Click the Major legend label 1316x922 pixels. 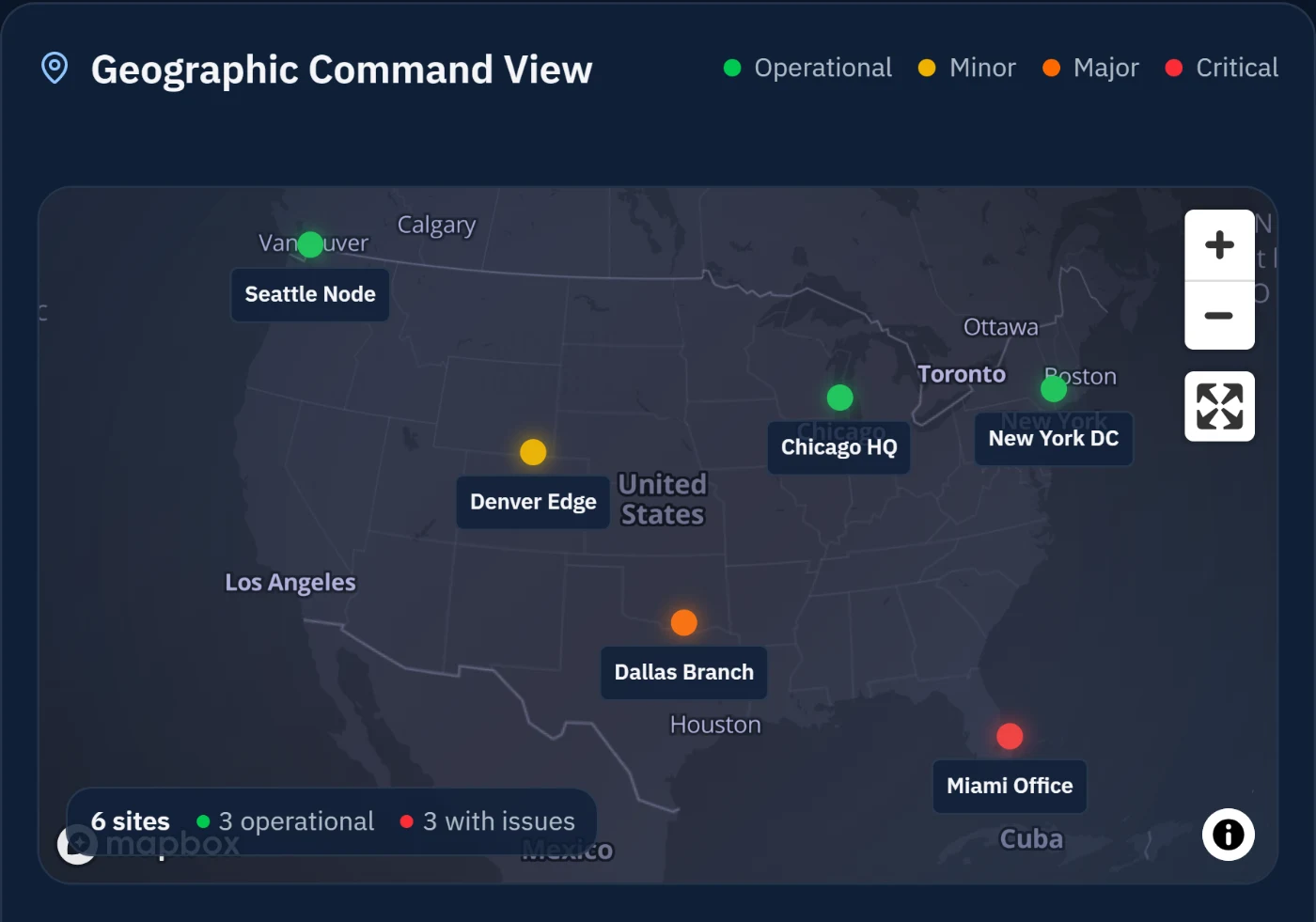pos(1106,68)
